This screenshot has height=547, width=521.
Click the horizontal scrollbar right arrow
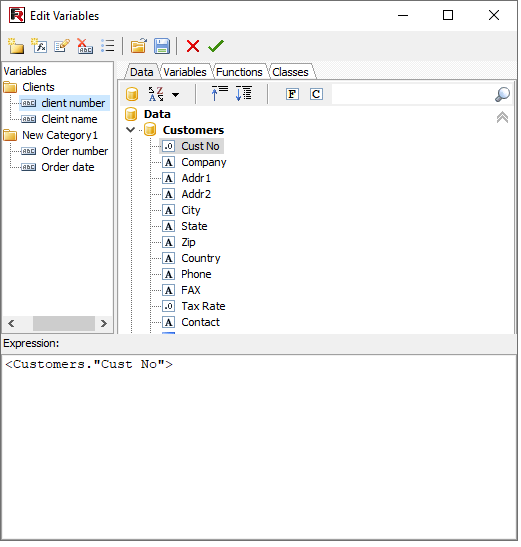point(104,324)
